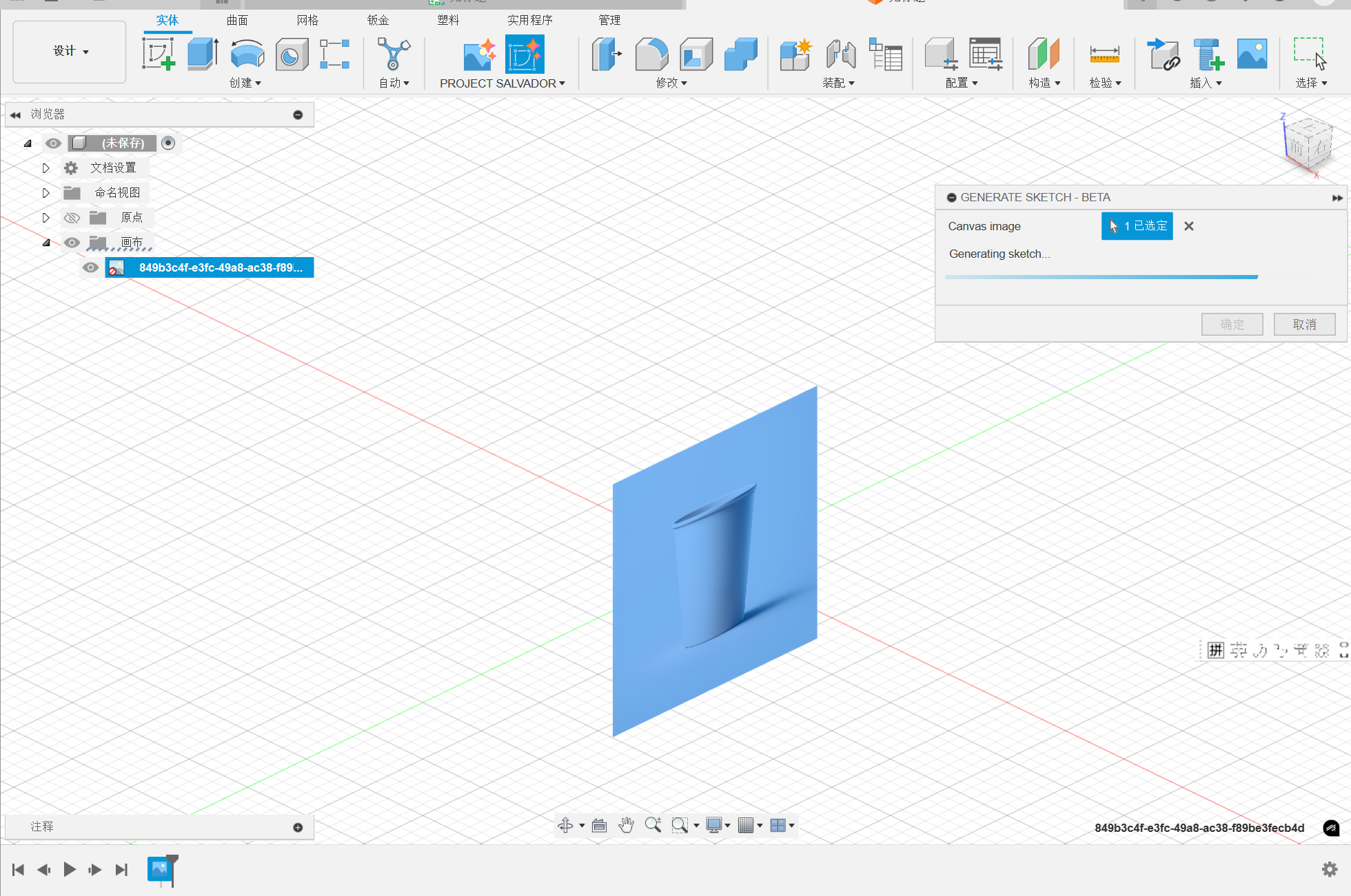The width and height of the screenshot is (1351, 896).
Task: Open the 检验 dropdown menu
Action: pyautogui.click(x=1105, y=83)
